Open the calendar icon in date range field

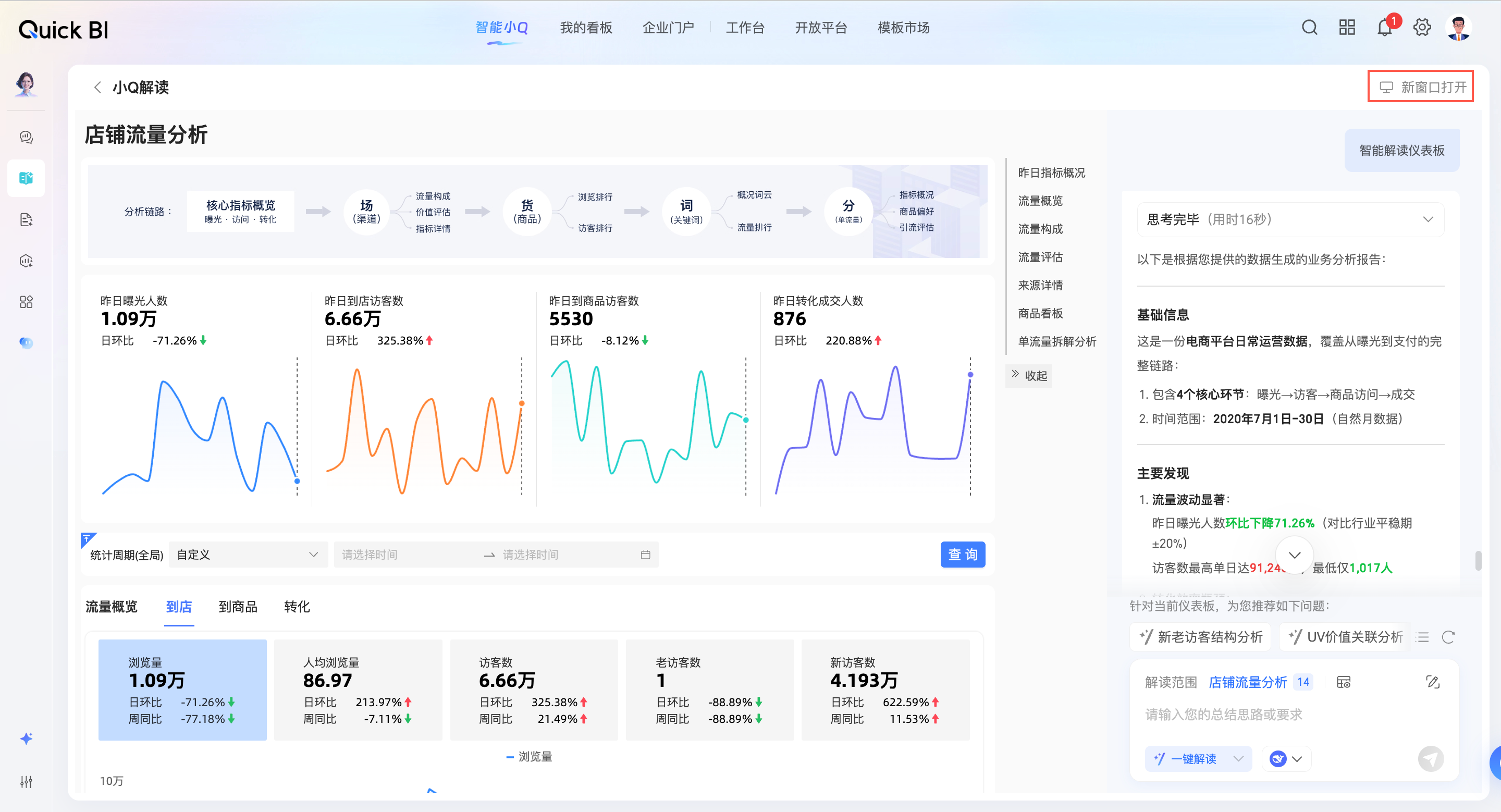pyautogui.click(x=645, y=555)
